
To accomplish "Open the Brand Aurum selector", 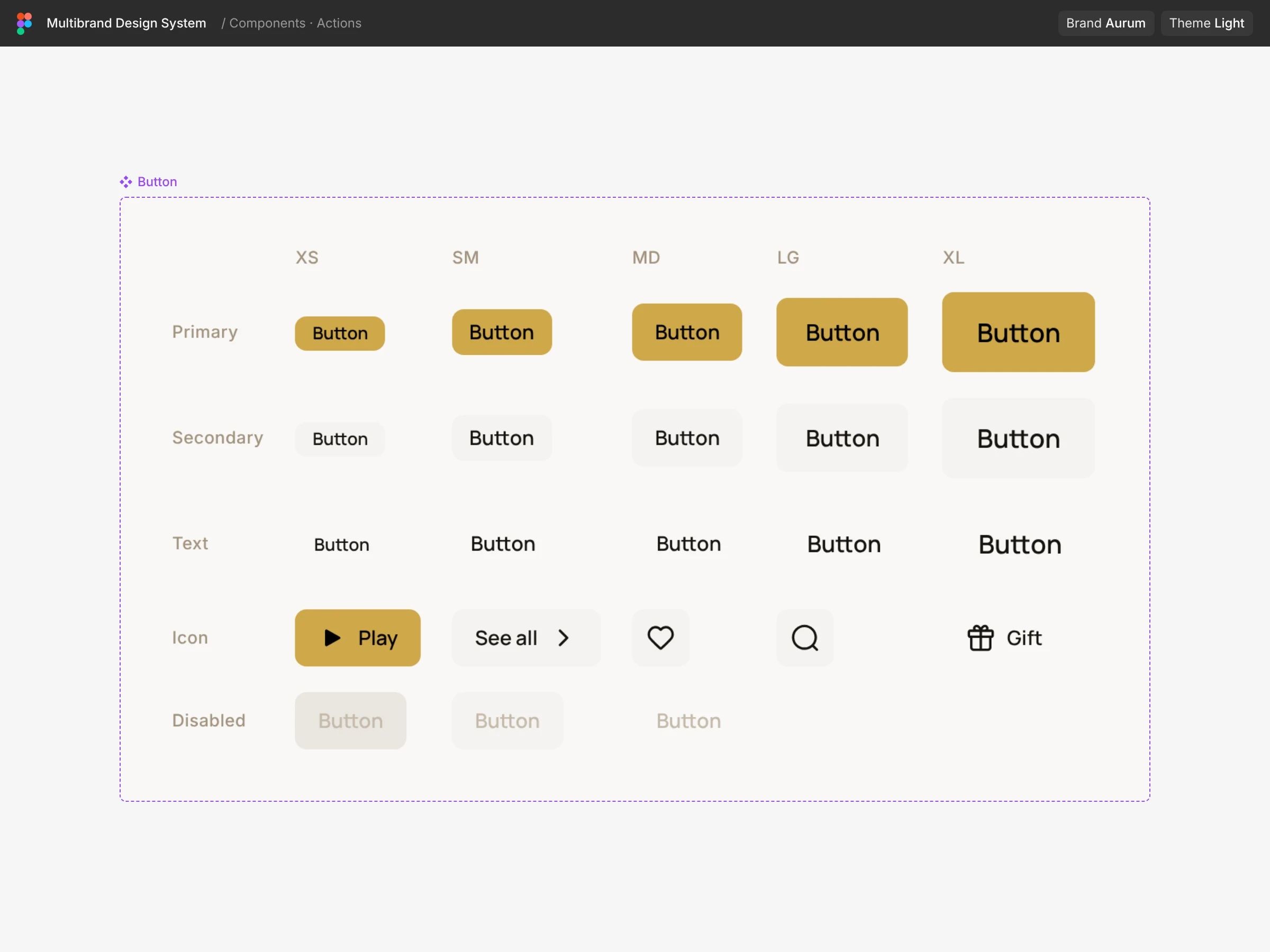I will point(1106,23).
